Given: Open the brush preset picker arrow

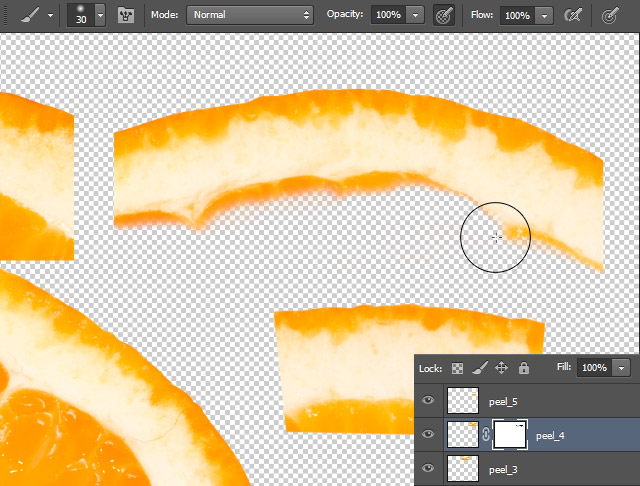Looking at the screenshot, I should click(x=100, y=16).
